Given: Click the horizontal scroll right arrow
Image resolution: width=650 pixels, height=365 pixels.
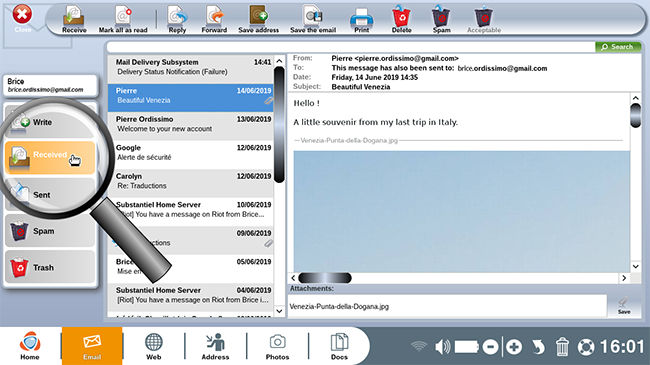Looking at the screenshot, I should (x=624, y=278).
